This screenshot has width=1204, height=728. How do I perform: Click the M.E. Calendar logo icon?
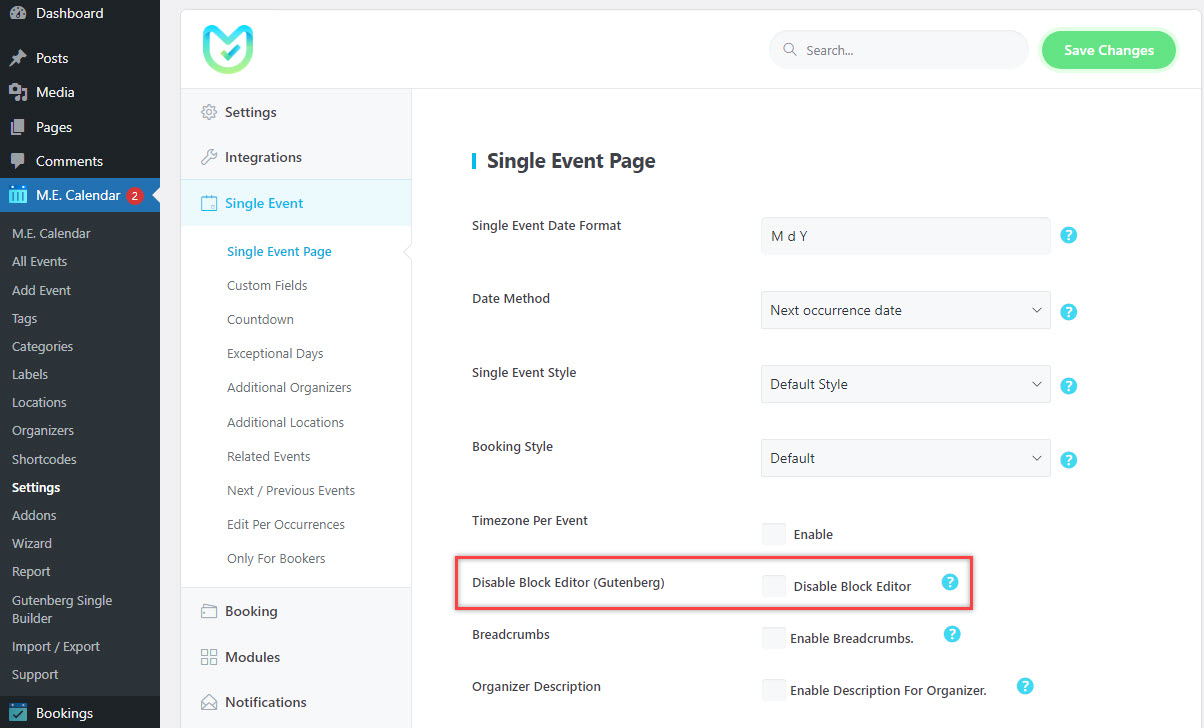(228, 49)
